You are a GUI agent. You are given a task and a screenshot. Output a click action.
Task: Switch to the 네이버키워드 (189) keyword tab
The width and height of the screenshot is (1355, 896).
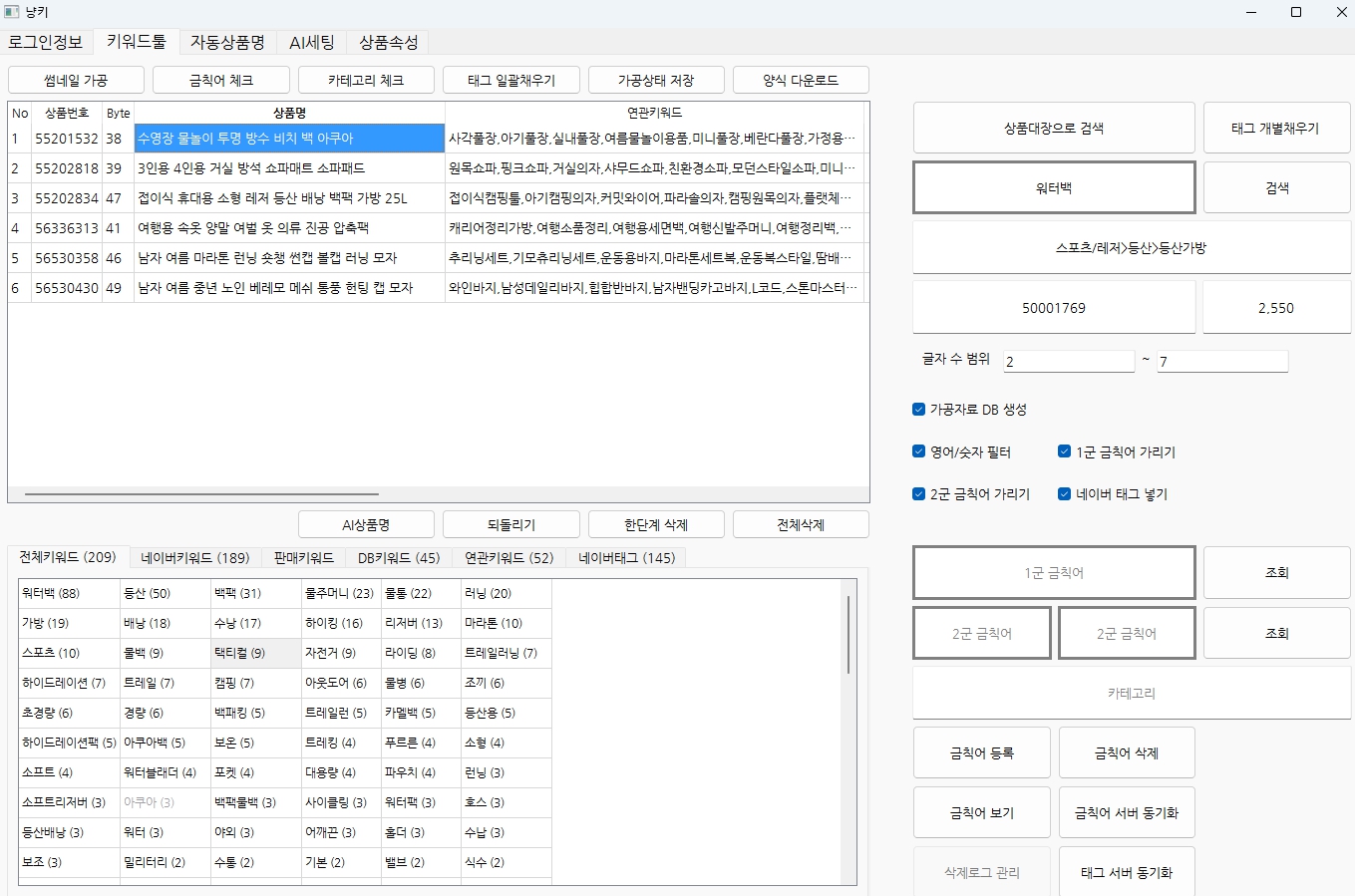pos(194,558)
